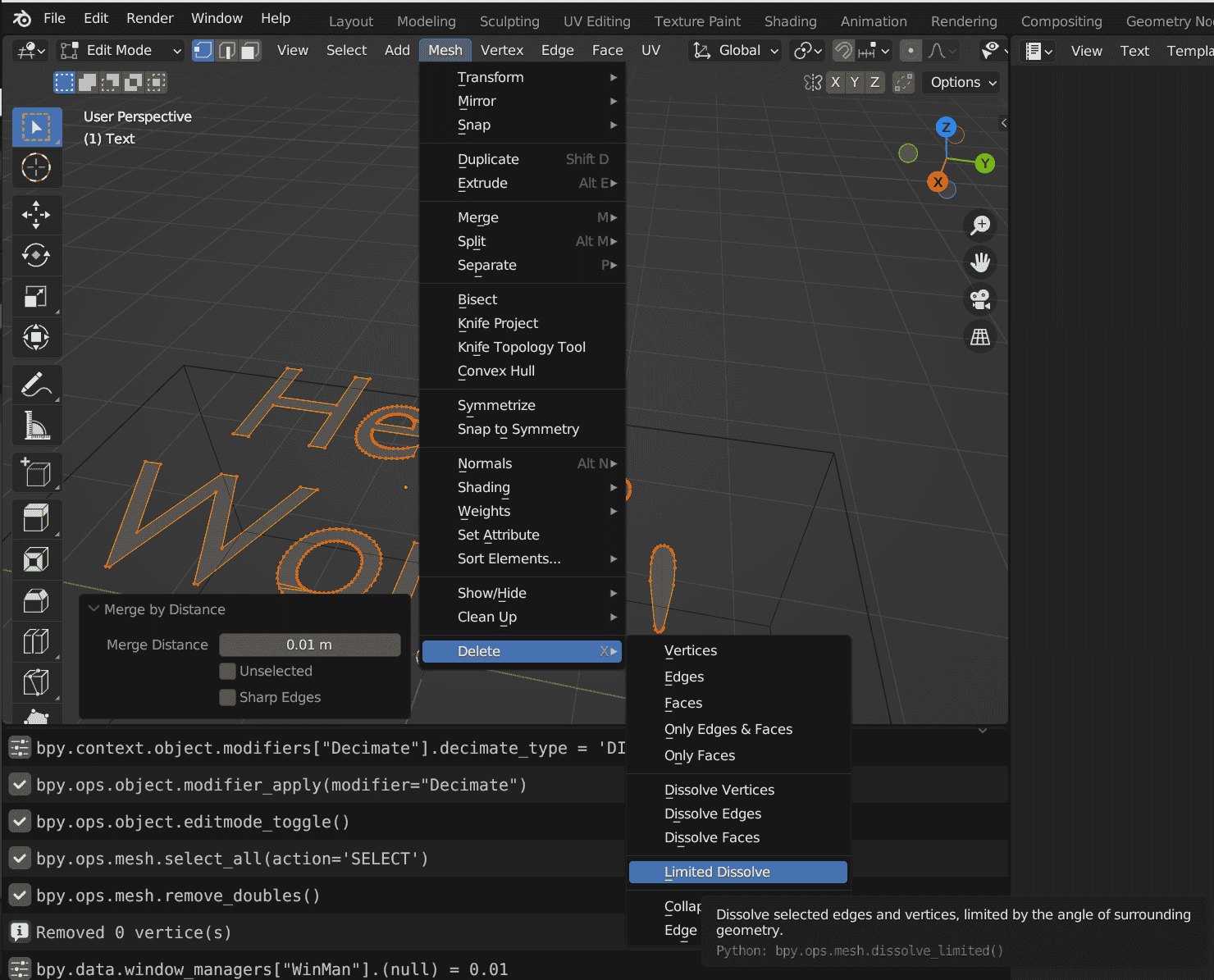This screenshot has width=1214, height=980.
Task: Select the Rotate tool
Action: (37, 256)
